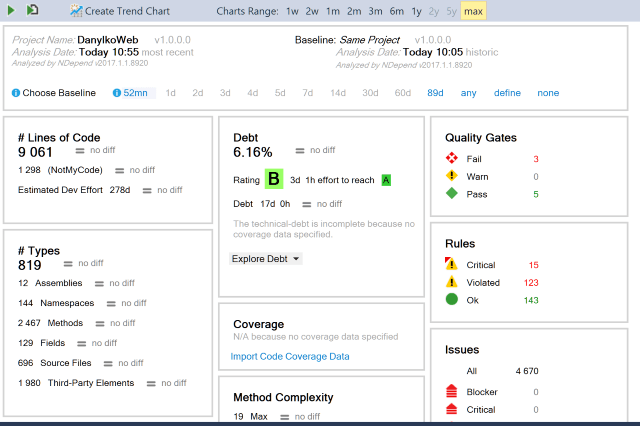
Task: Click the red Fail quality gate icon
Action: (451, 158)
